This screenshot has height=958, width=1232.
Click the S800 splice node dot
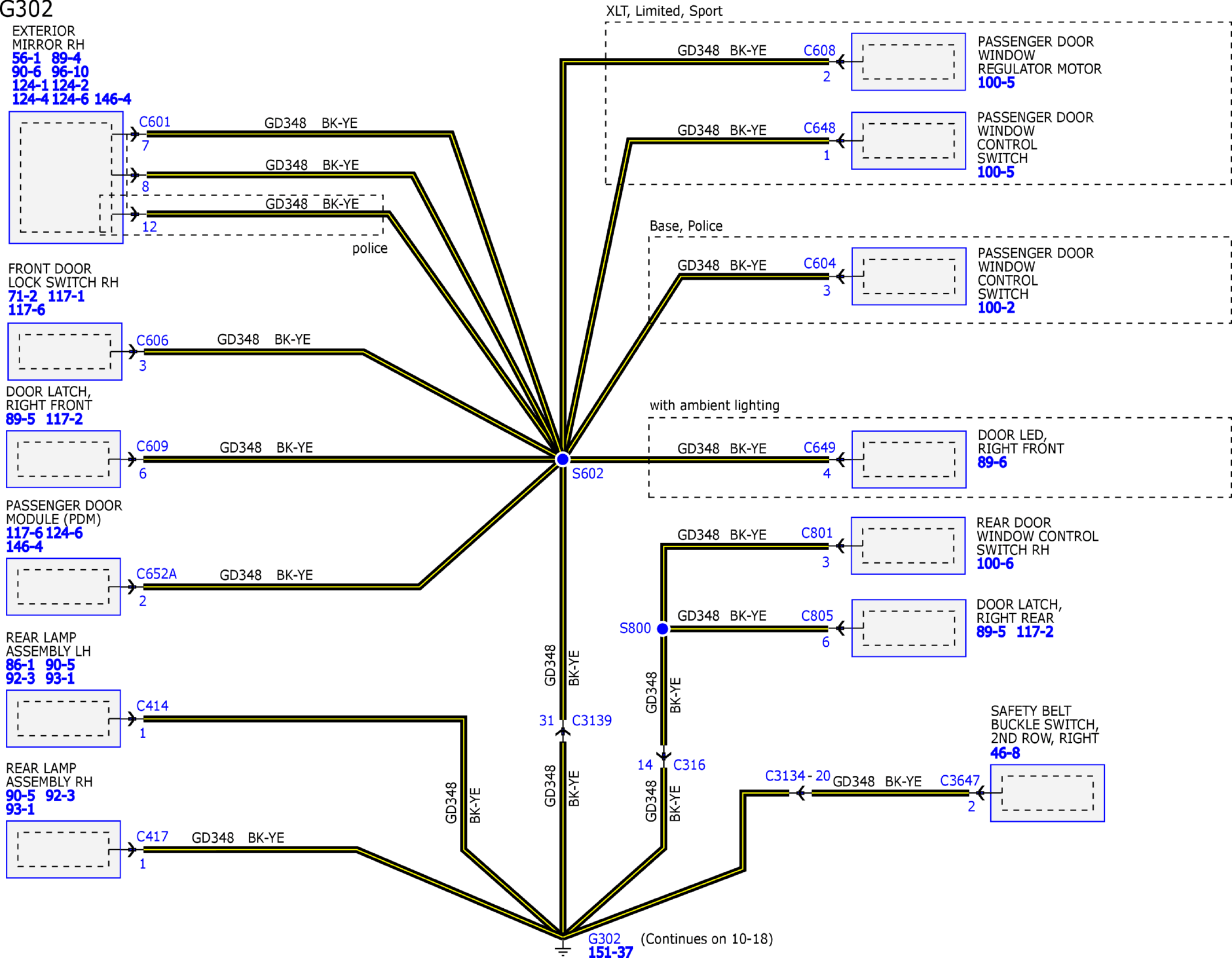(663, 628)
